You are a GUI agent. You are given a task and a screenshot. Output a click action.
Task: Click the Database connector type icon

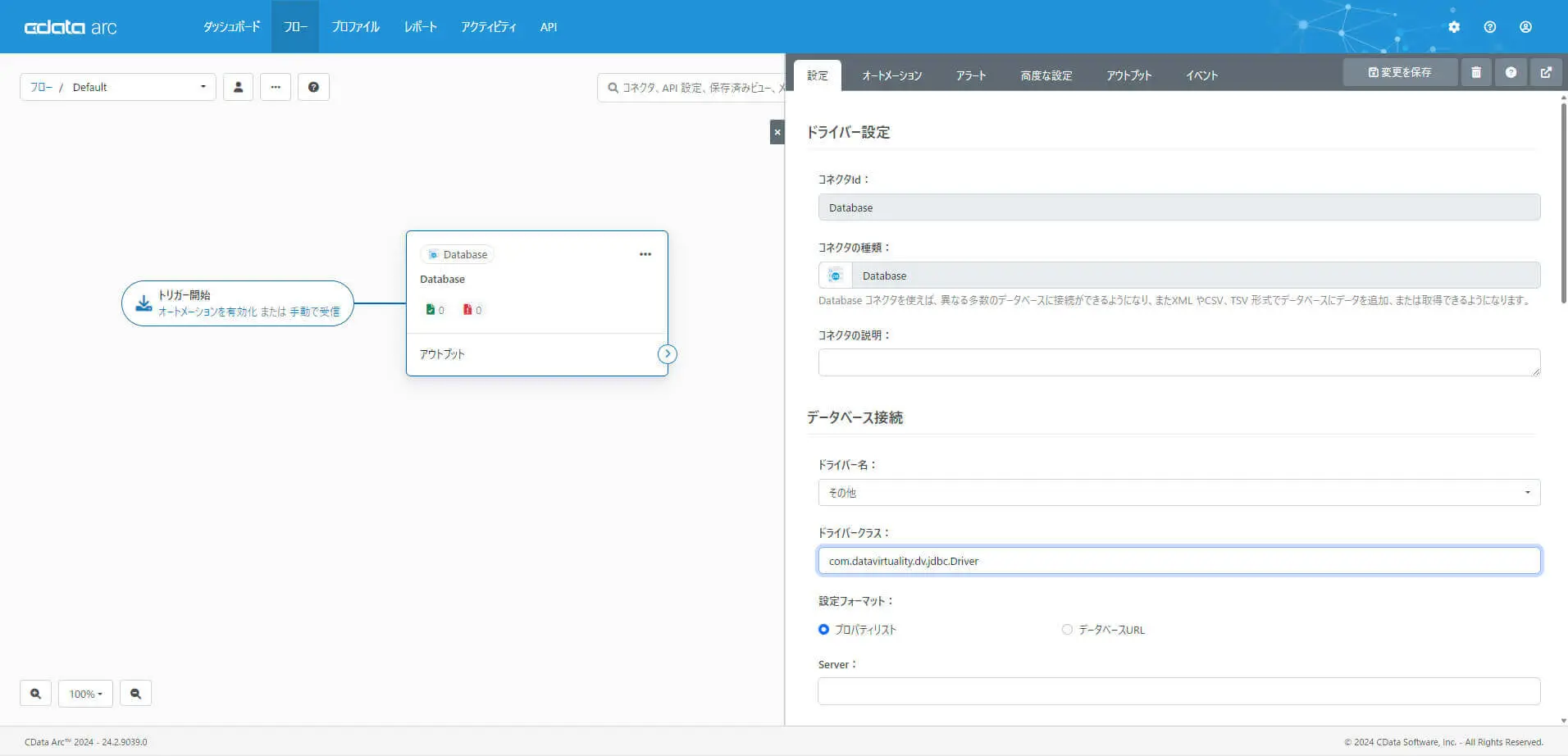click(x=835, y=276)
